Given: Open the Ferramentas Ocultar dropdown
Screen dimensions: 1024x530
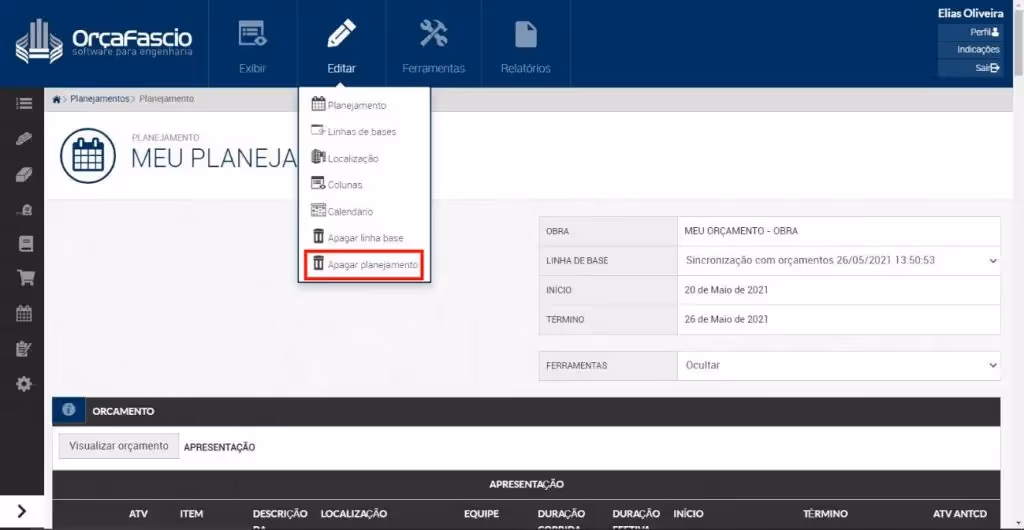Looking at the screenshot, I should (x=839, y=366).
